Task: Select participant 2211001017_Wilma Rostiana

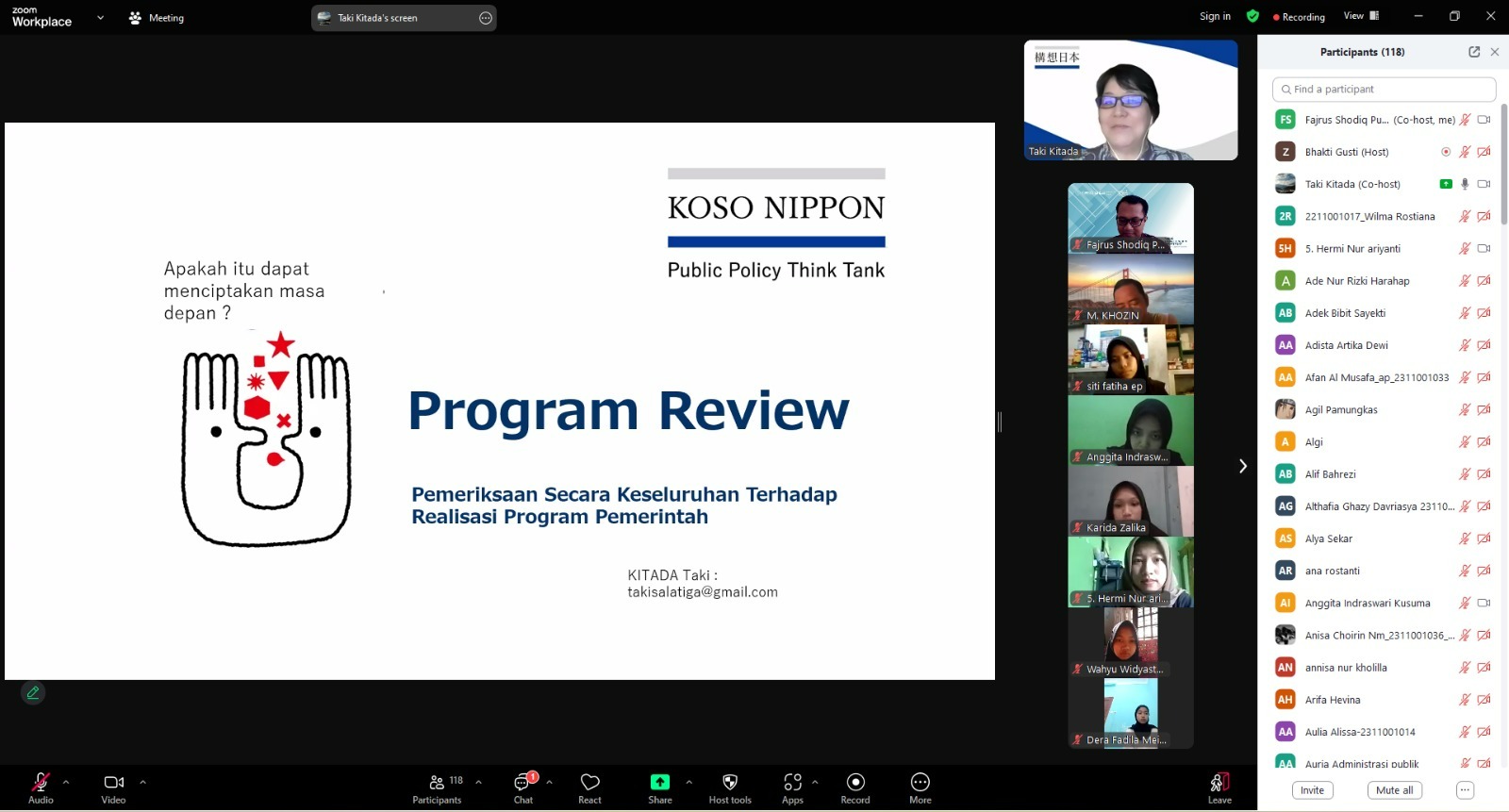Action: (x=1384, y=216)
